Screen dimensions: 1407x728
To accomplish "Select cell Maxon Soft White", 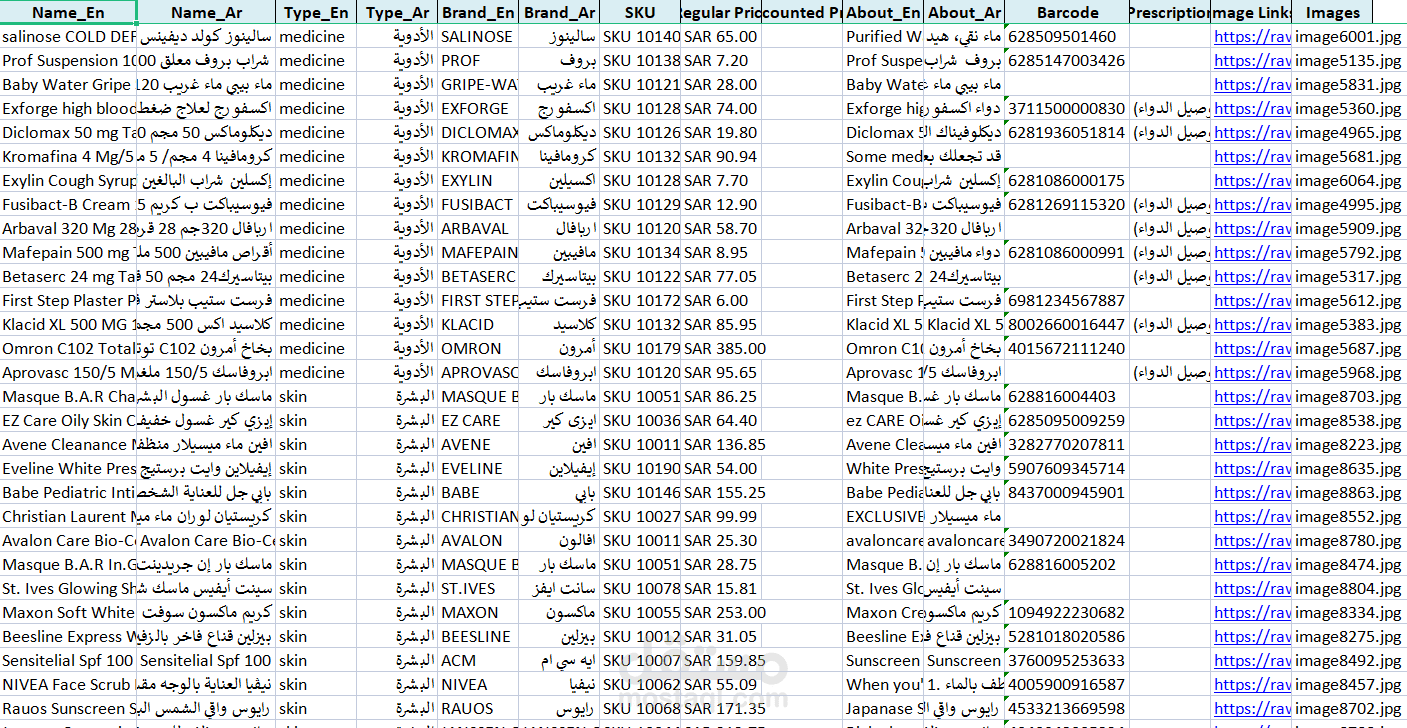I will click(69, 613).
